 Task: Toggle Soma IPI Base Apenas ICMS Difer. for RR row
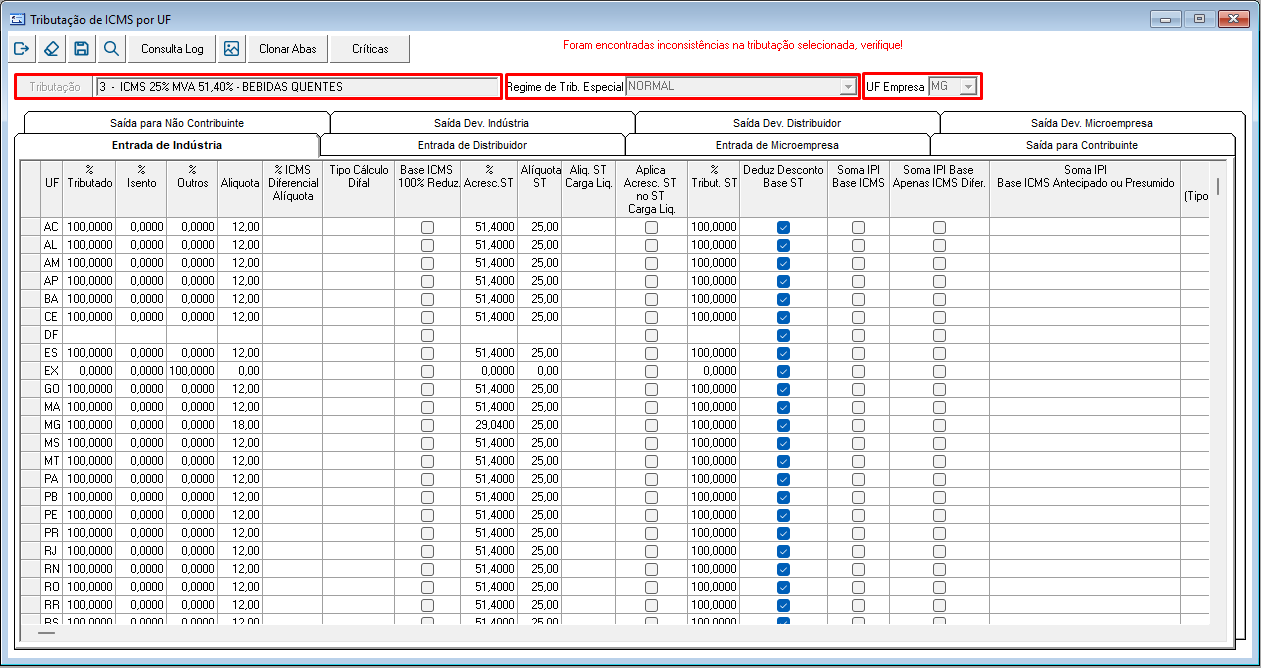tap(939, 605)
